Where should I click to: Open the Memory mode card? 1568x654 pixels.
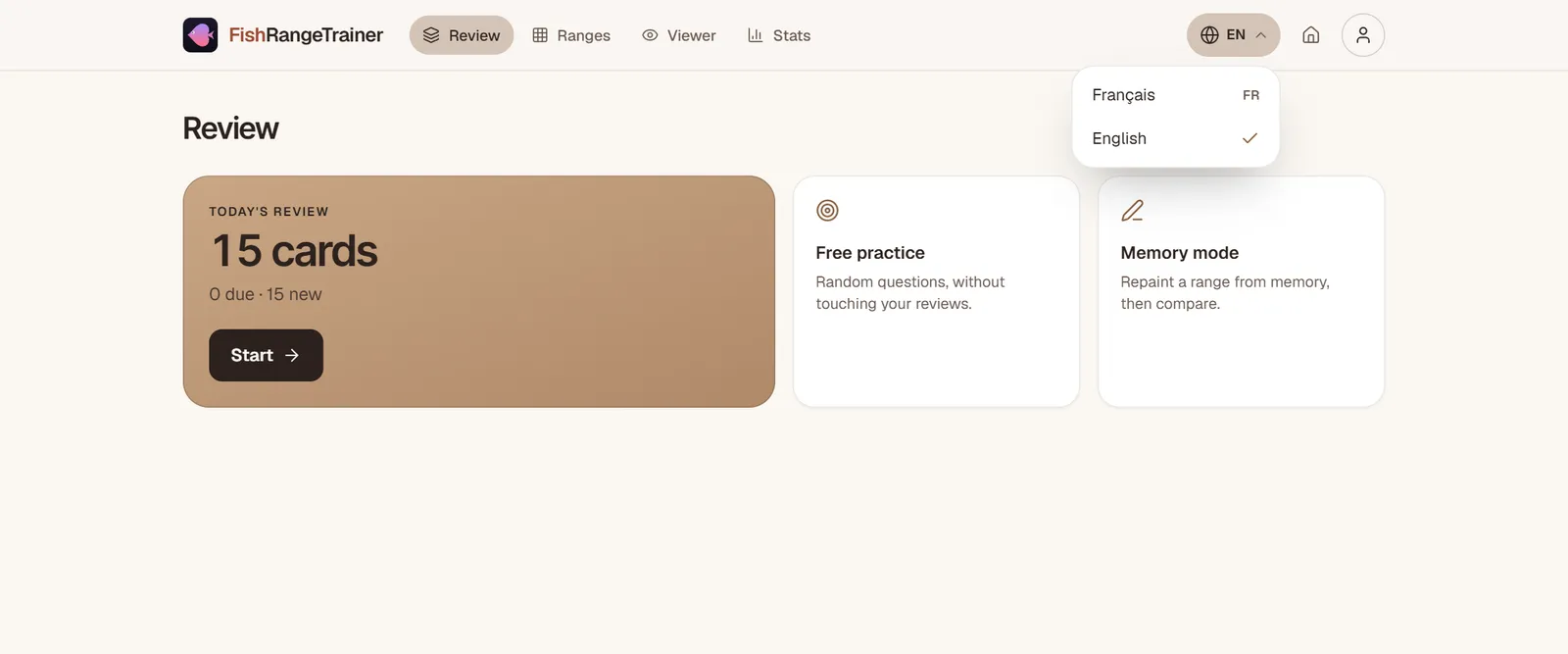coord(1241,291)
